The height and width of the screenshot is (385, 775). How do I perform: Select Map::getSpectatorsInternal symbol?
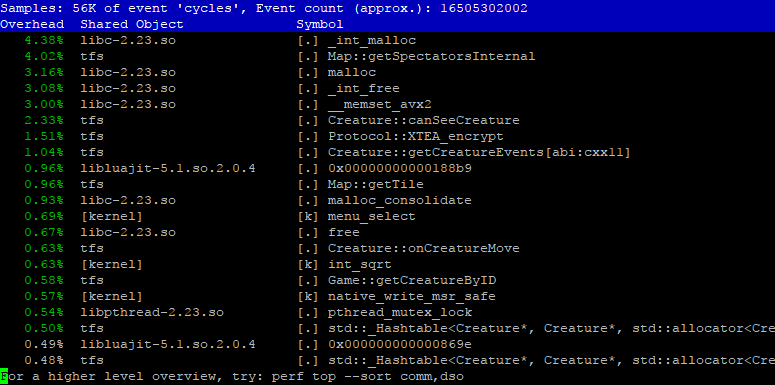(x=431, y=56)
